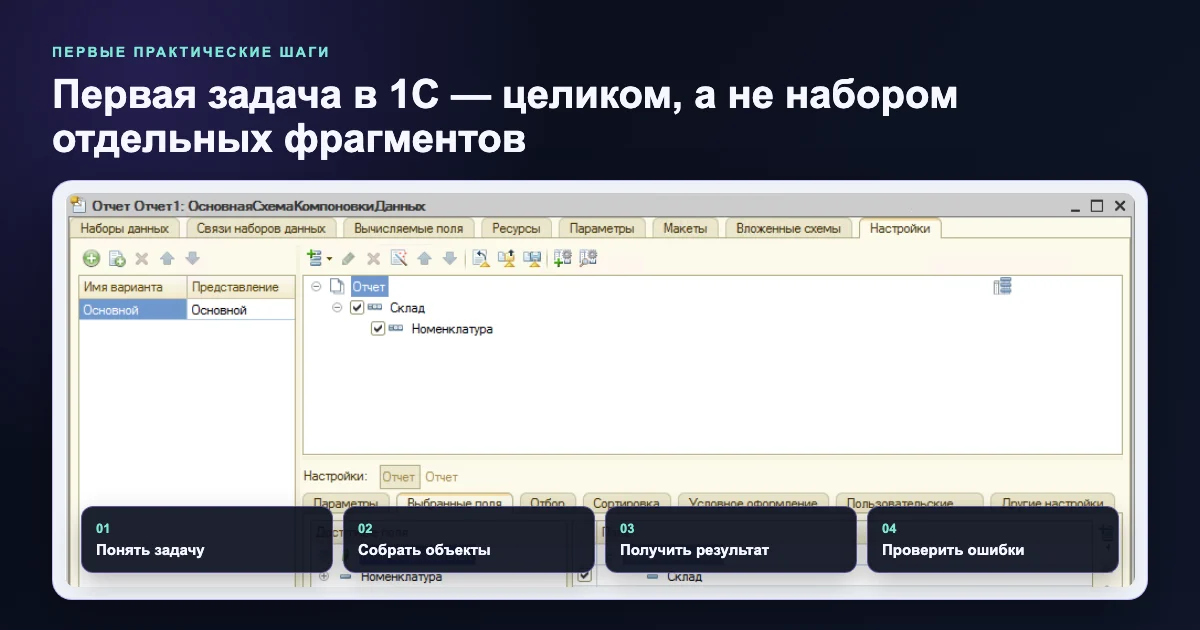Click third icon after the toolbar separator
1200x630 pixels.
coord(533,258)
